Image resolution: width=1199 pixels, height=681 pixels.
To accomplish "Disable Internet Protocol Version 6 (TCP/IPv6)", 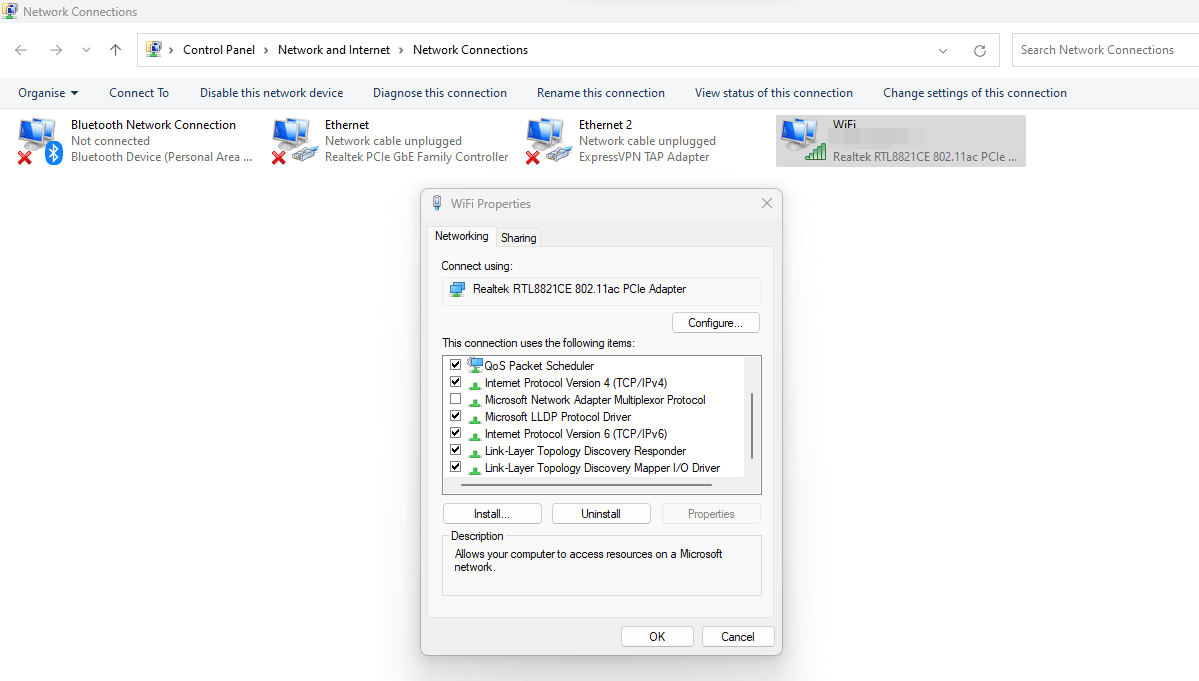I will click(456, 433).
